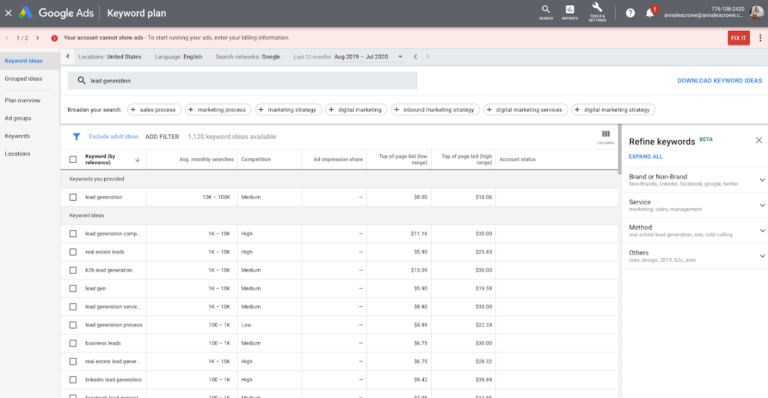Click Exclude adult ideas filter
The height and width of the screenshot is (398, 768).
(x=114, y=137)
